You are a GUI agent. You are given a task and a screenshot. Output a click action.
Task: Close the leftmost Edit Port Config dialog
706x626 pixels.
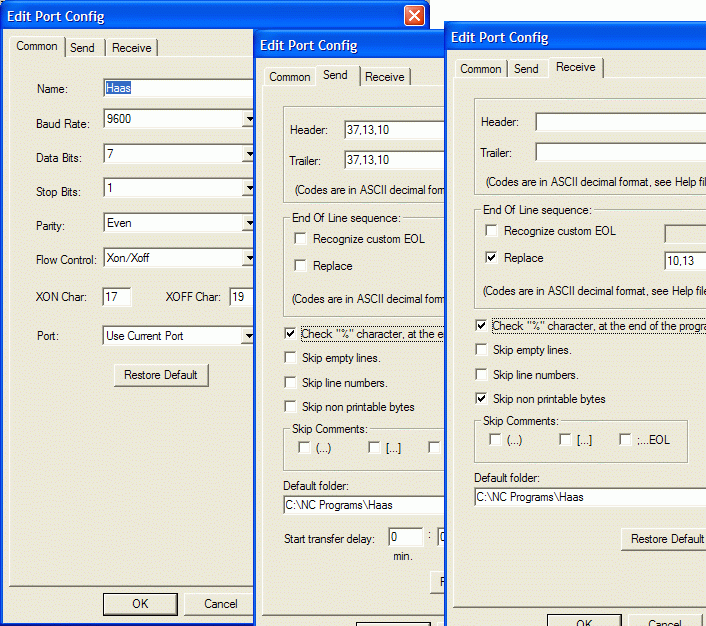[x=414, y=16]
